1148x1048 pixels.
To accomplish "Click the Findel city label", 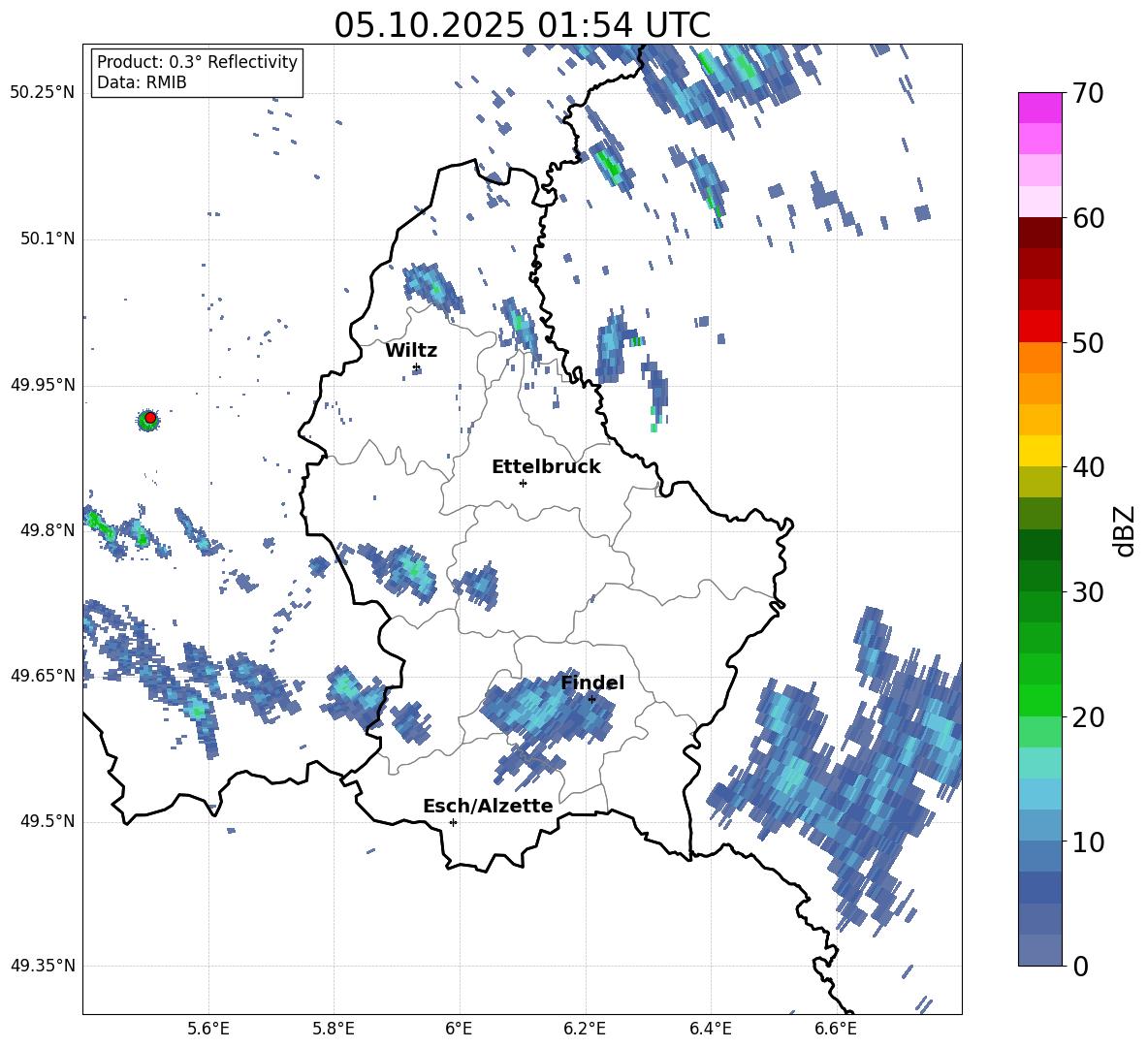I will [x=592, y=683].
